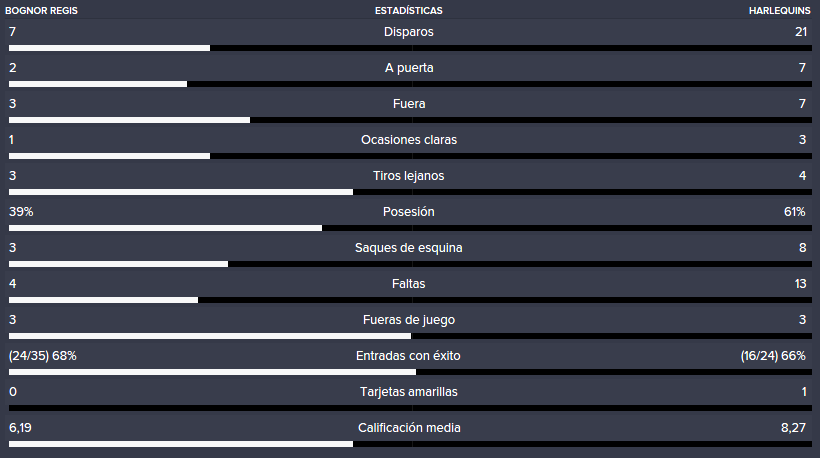
Task: Click the Posesión stat label
Action: click(x=408, y=212)
